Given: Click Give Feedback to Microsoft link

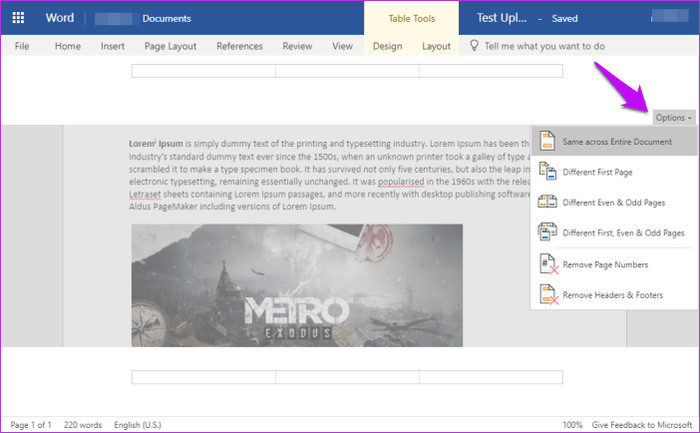Looking at the screenshot, I should 642,425.
